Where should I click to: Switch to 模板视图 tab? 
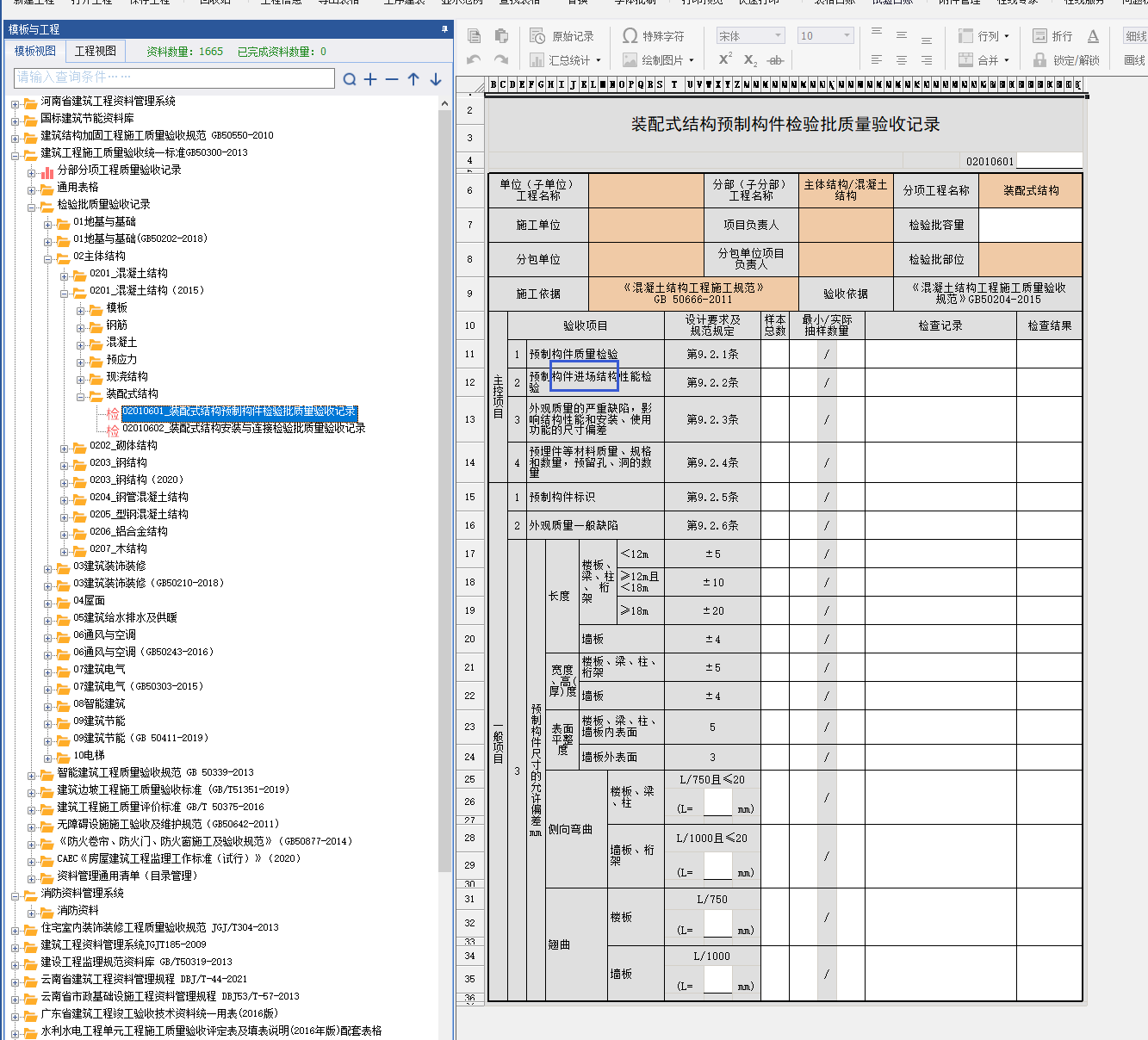coord(35,52)
